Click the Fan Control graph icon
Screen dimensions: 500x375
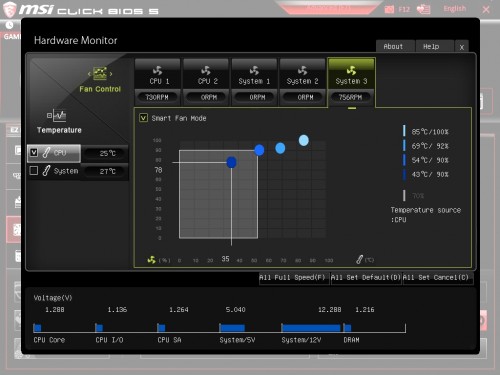pyautogui.click(x=100, y=74)
